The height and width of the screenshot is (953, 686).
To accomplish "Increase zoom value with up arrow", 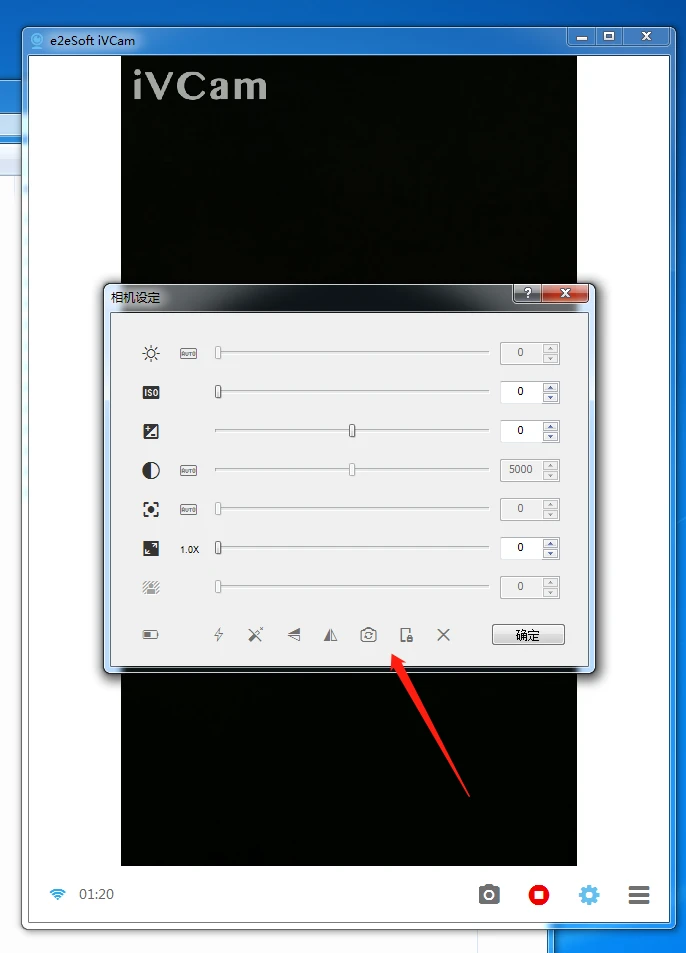I will (x=551, y=543).
